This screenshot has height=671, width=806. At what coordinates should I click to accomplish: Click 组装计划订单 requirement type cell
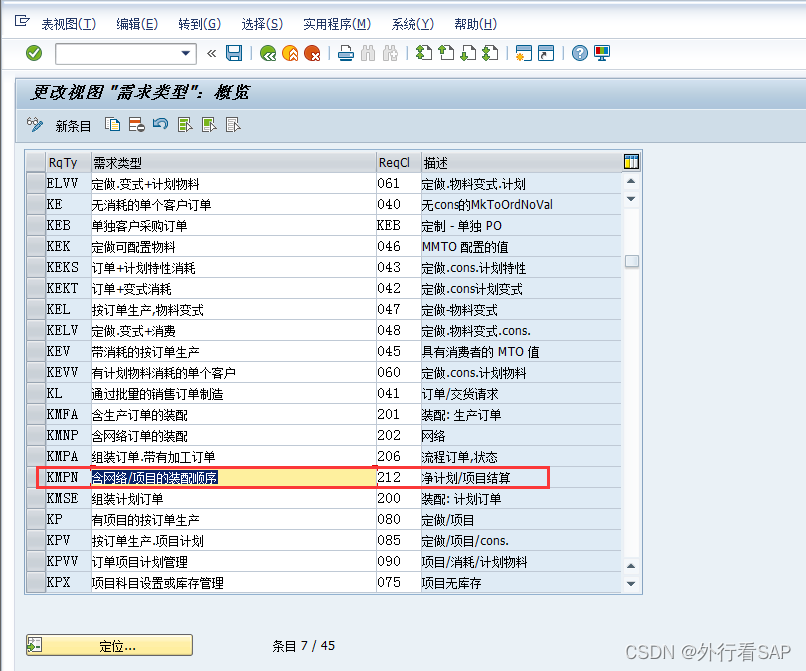(233, 499)
